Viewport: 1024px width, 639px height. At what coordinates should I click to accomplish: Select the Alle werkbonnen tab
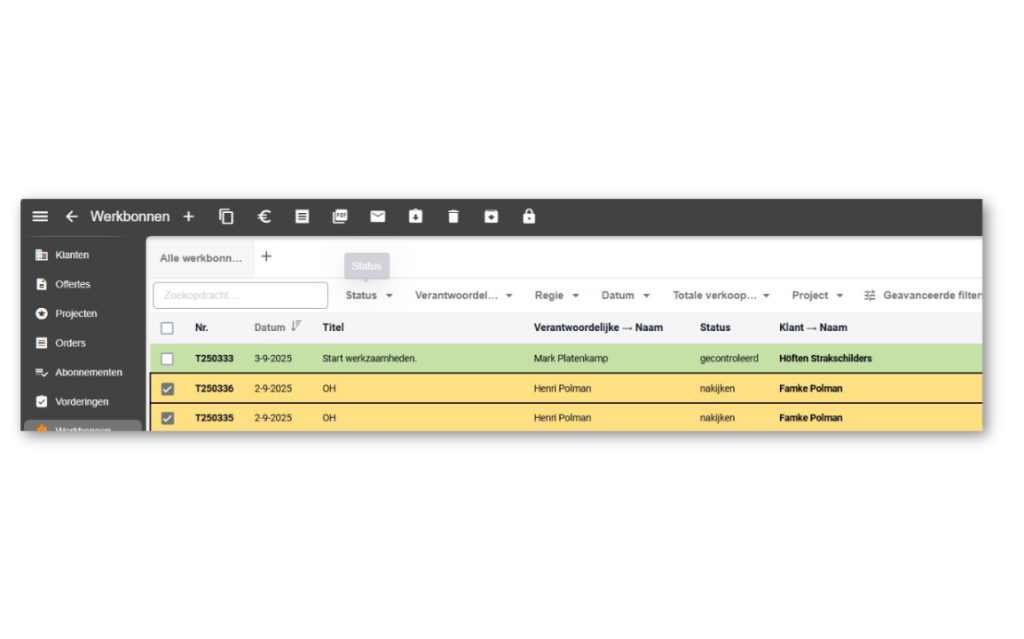[x=201, y=258]
